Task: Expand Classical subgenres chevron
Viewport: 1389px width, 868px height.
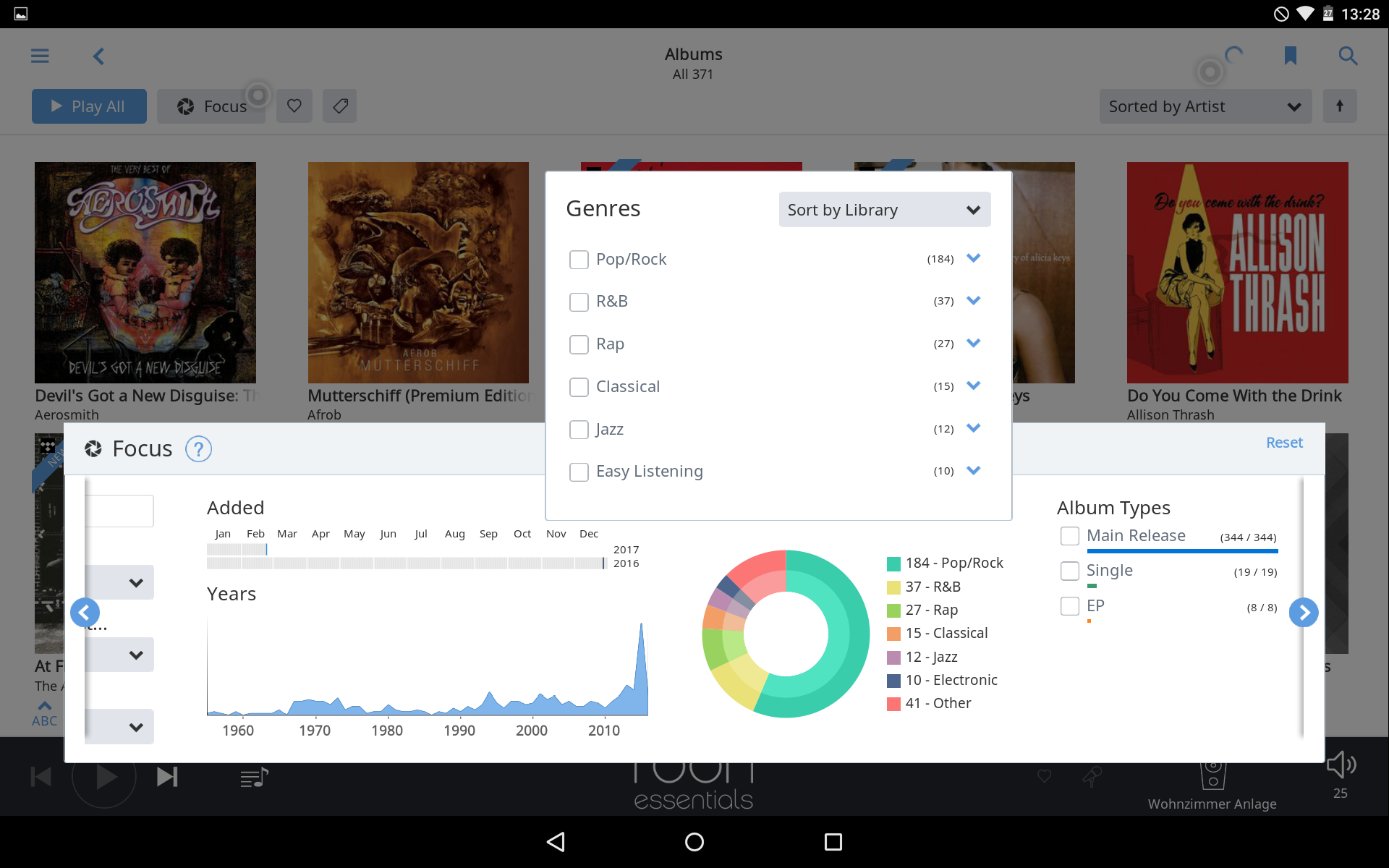Action: coord(974,386)
